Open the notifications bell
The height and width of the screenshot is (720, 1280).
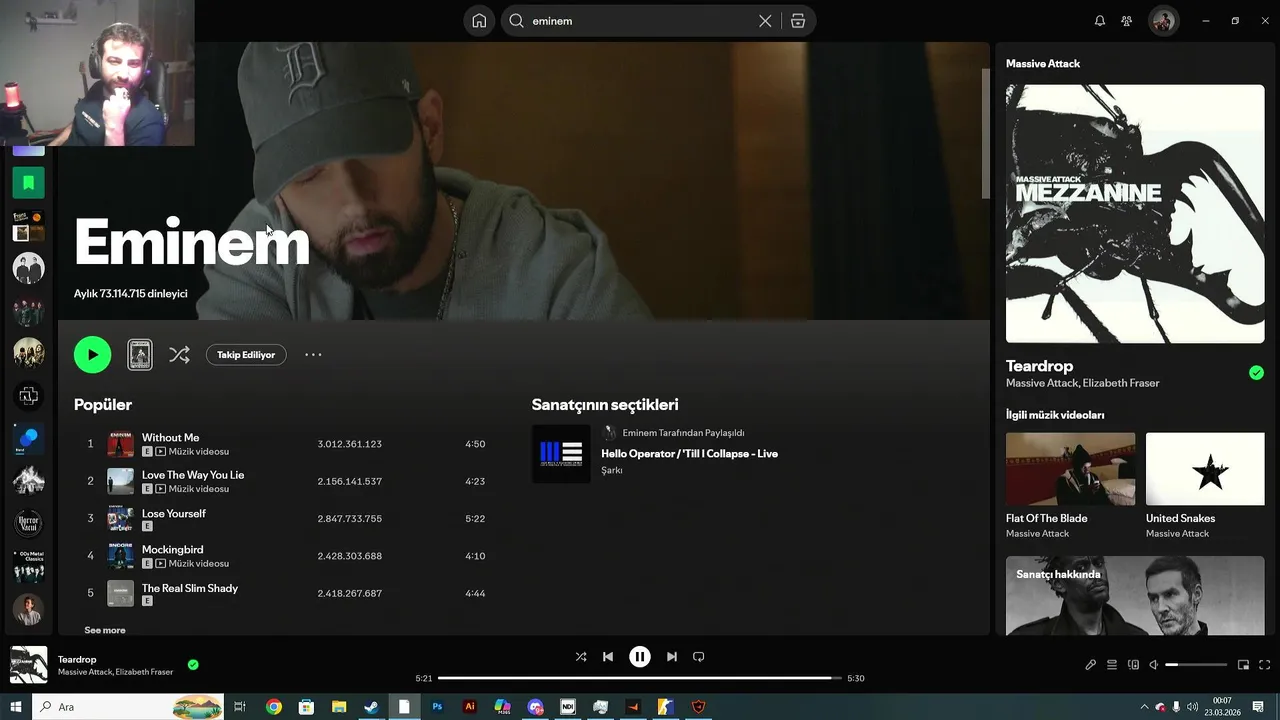tap(1100, 21)
